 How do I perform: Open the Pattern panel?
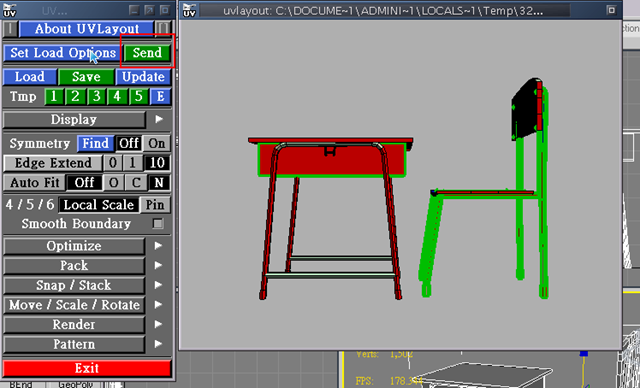tap(74, 344)
